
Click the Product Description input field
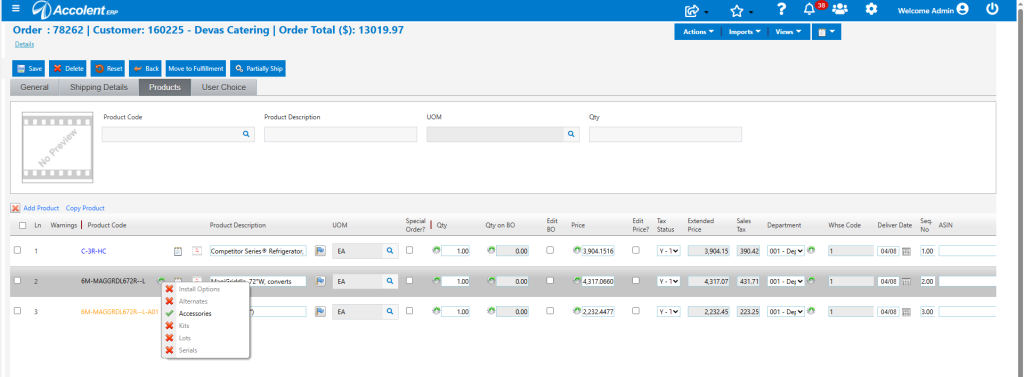[340, 134]
